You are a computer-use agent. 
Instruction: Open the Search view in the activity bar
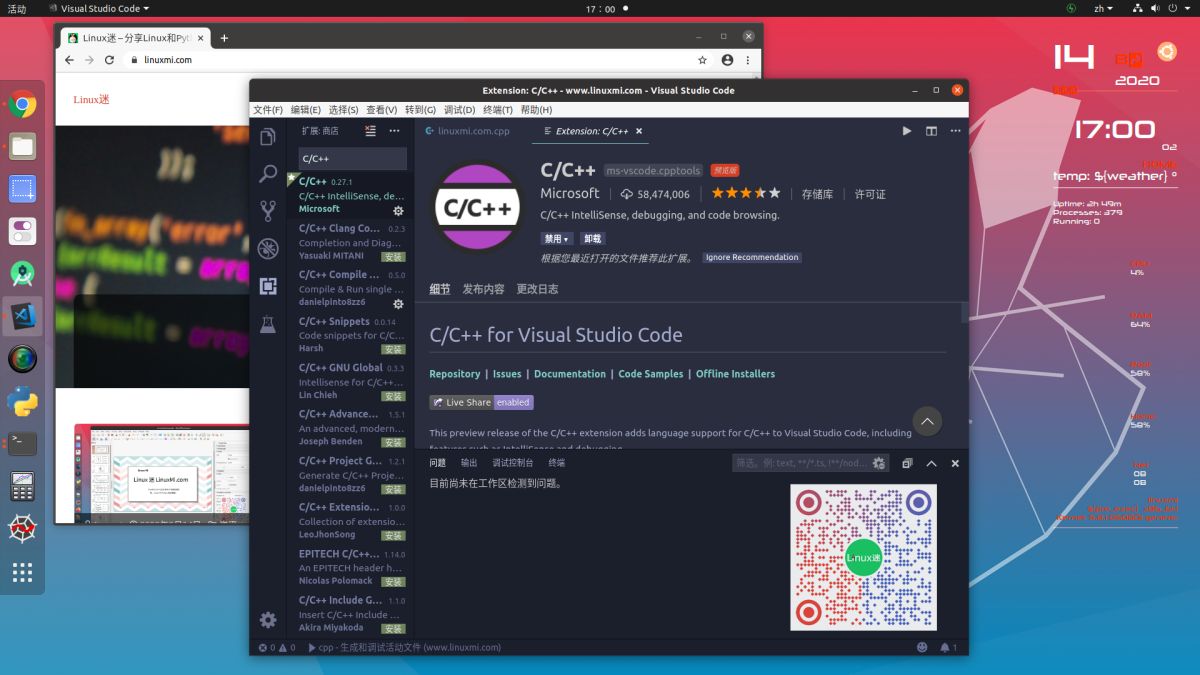pyautogui.click(x=267, y=174)
